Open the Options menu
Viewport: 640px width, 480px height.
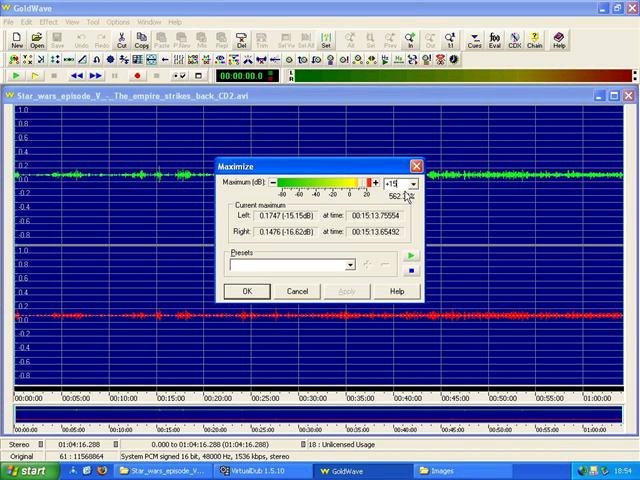click(118, 22)
